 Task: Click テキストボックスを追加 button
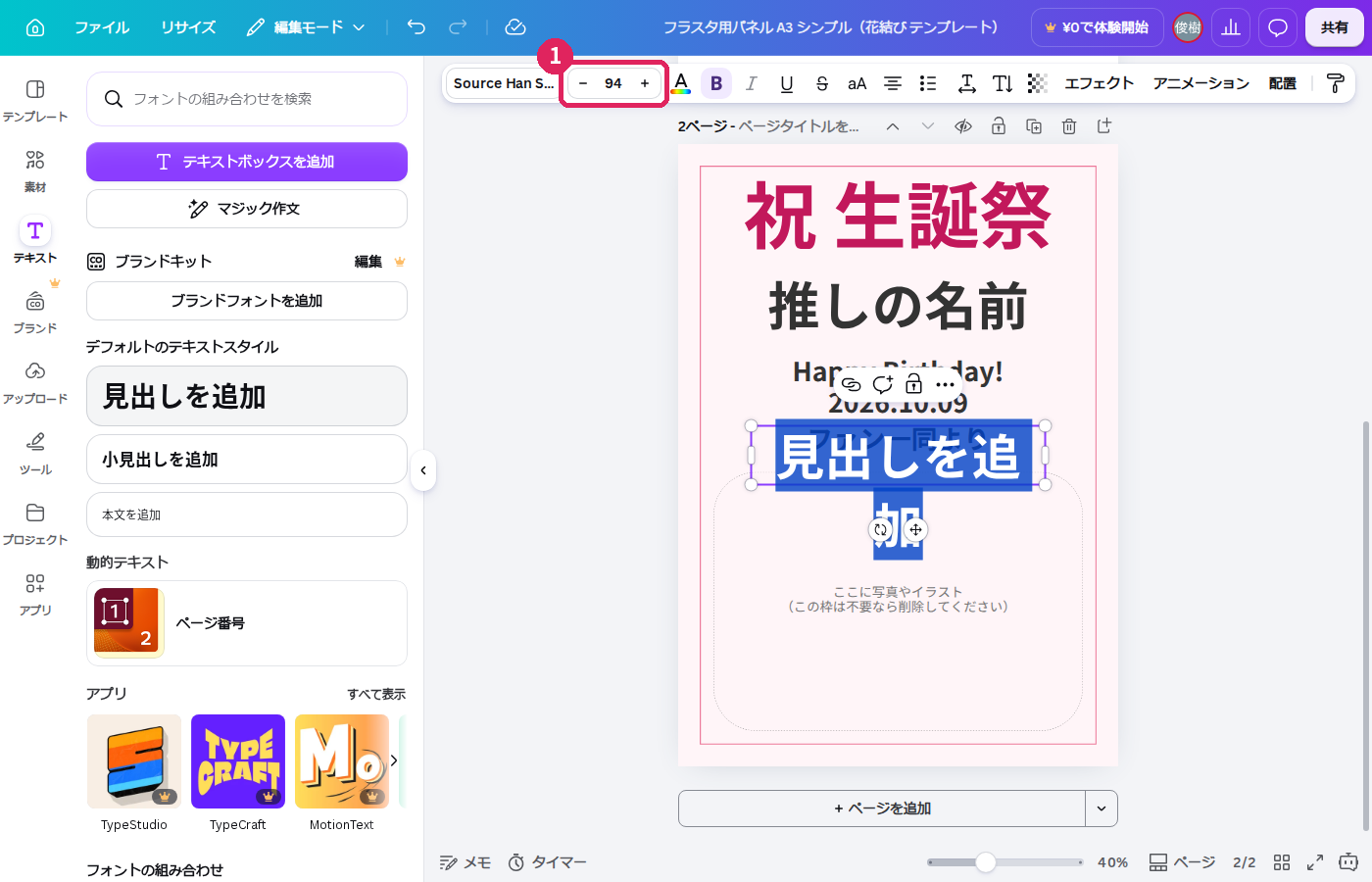point(247,162)
